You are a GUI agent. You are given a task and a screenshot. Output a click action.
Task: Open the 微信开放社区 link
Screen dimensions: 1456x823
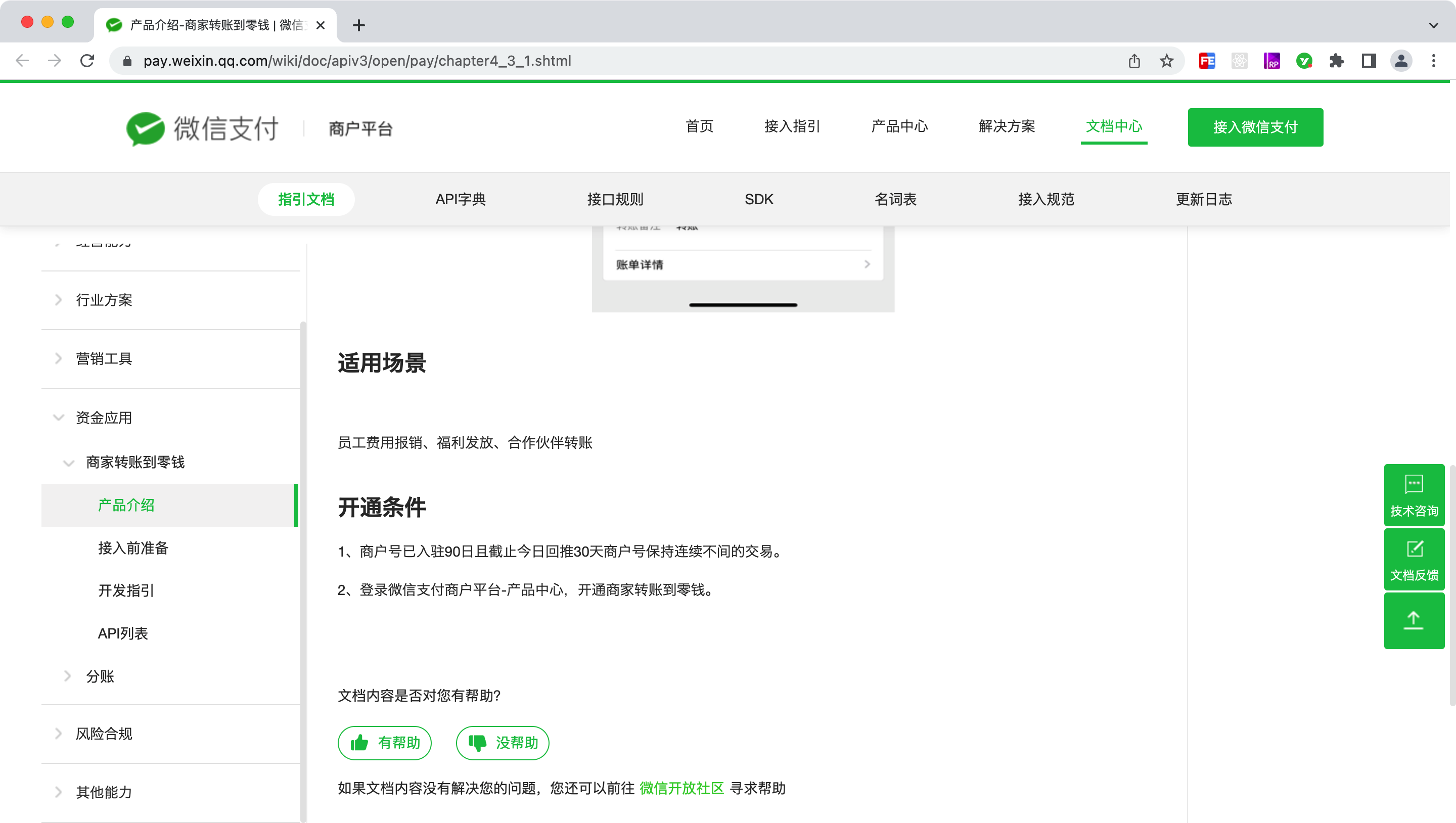pyautogui.click(x=681, y=788)
